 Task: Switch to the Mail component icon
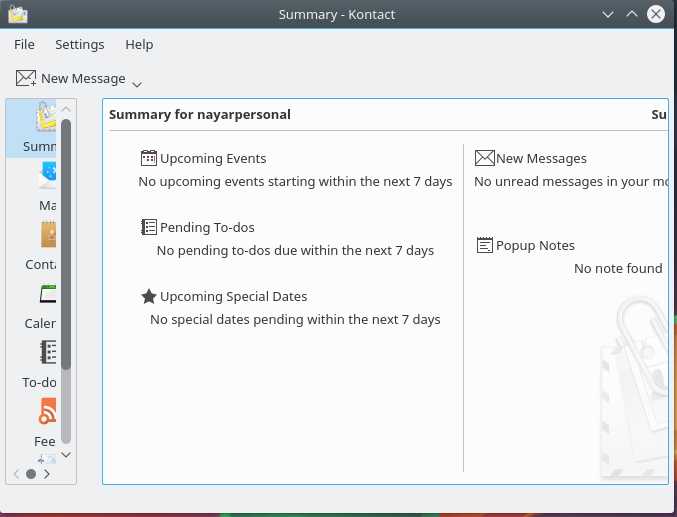point(47,176)
